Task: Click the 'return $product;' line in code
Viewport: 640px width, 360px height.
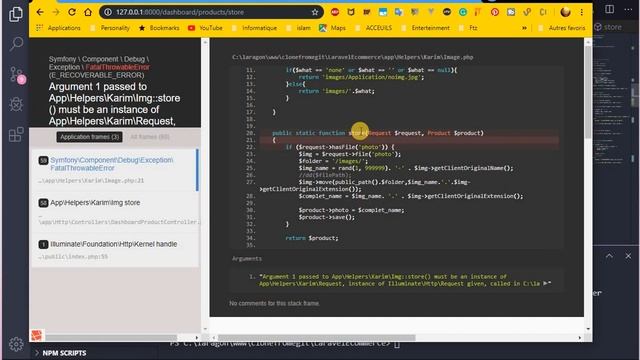Action: coord(312,238)
